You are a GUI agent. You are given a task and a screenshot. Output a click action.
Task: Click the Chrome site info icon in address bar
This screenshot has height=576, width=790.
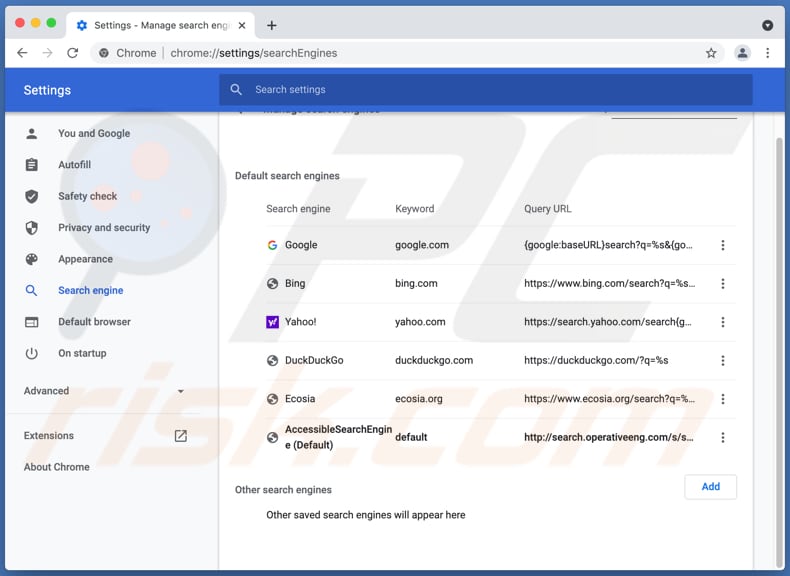pos(104,53)
